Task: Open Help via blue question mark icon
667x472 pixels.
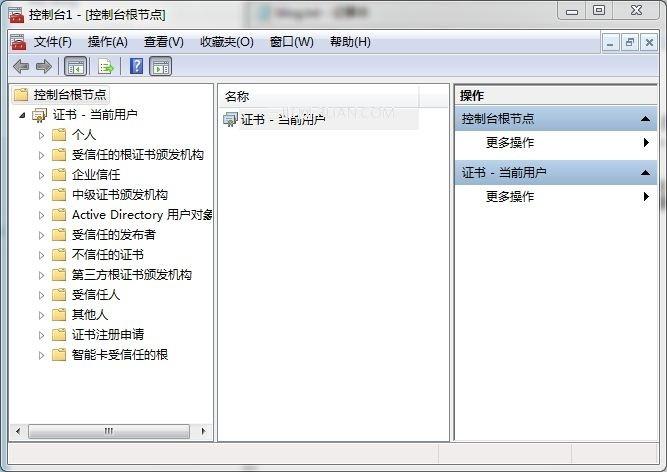Action: click(136, 66)
